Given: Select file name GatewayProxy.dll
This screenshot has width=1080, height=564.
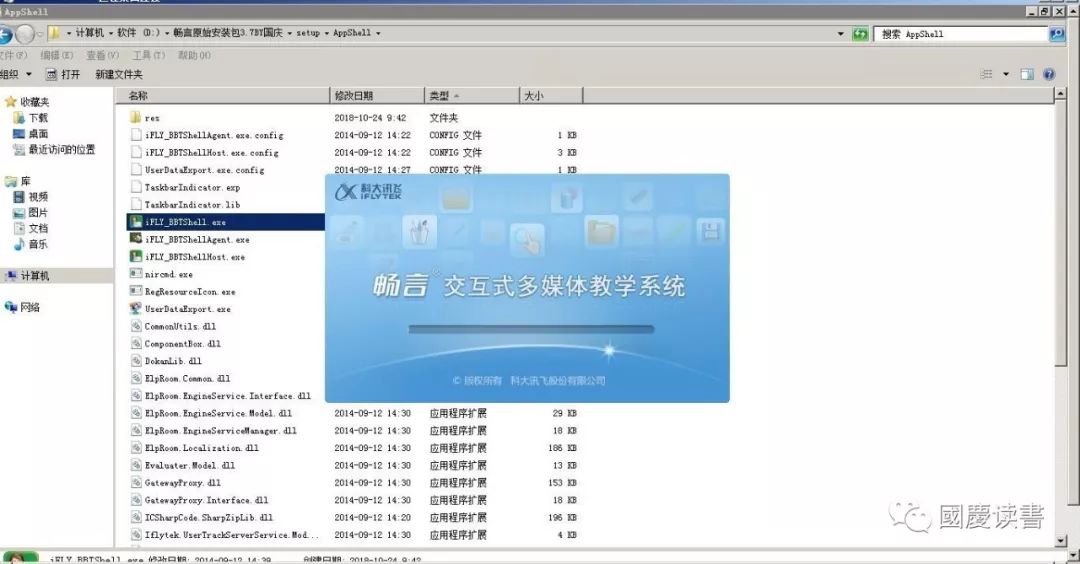Looking at the screenshot, I should (183, 483).
